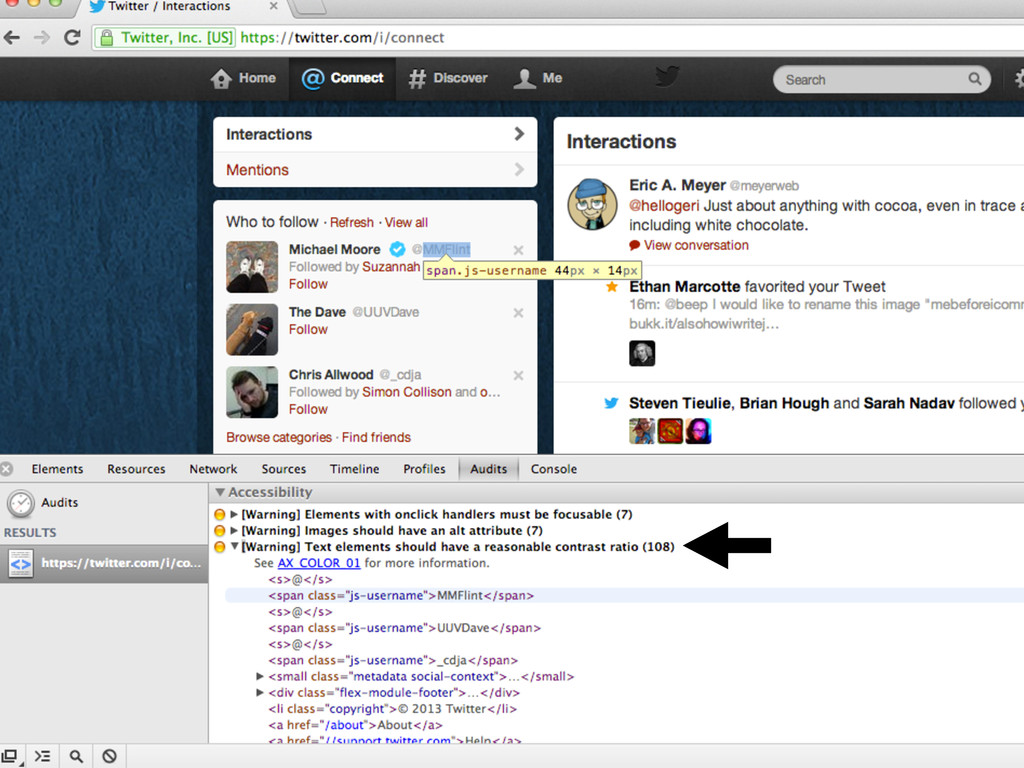Switch to the Resources DevTools tab
Viewport: 1024px width, 768px height.
(x=136, y=469)
